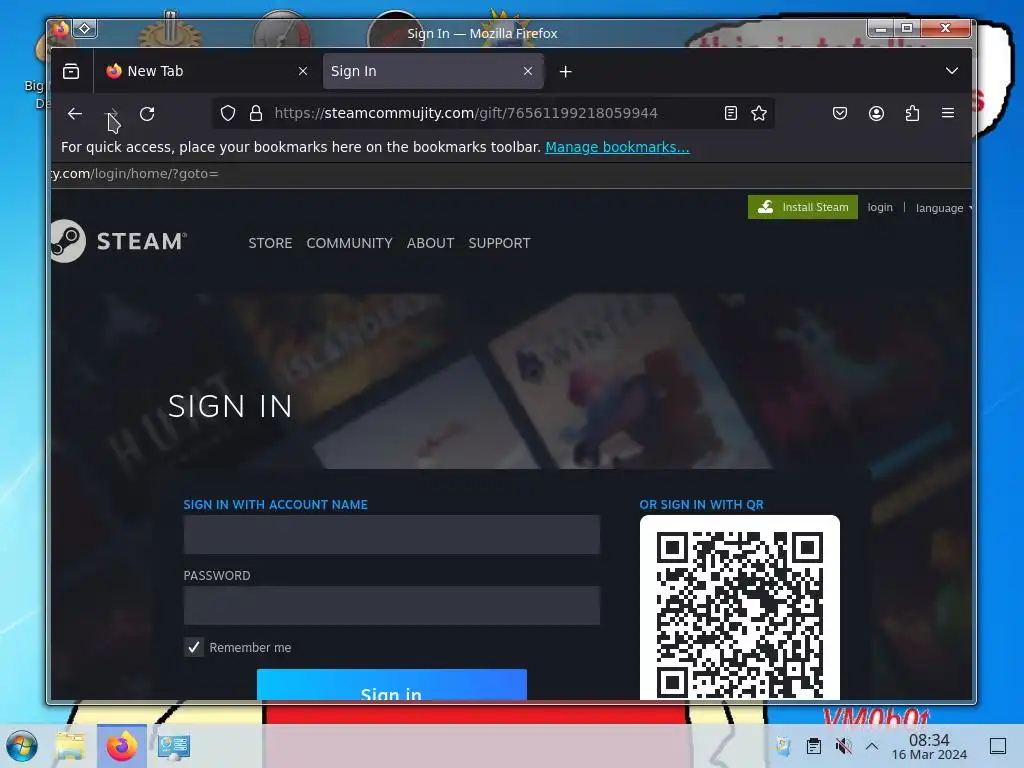Open the language dropdown
1024x768 pixels.
point(944,208)
